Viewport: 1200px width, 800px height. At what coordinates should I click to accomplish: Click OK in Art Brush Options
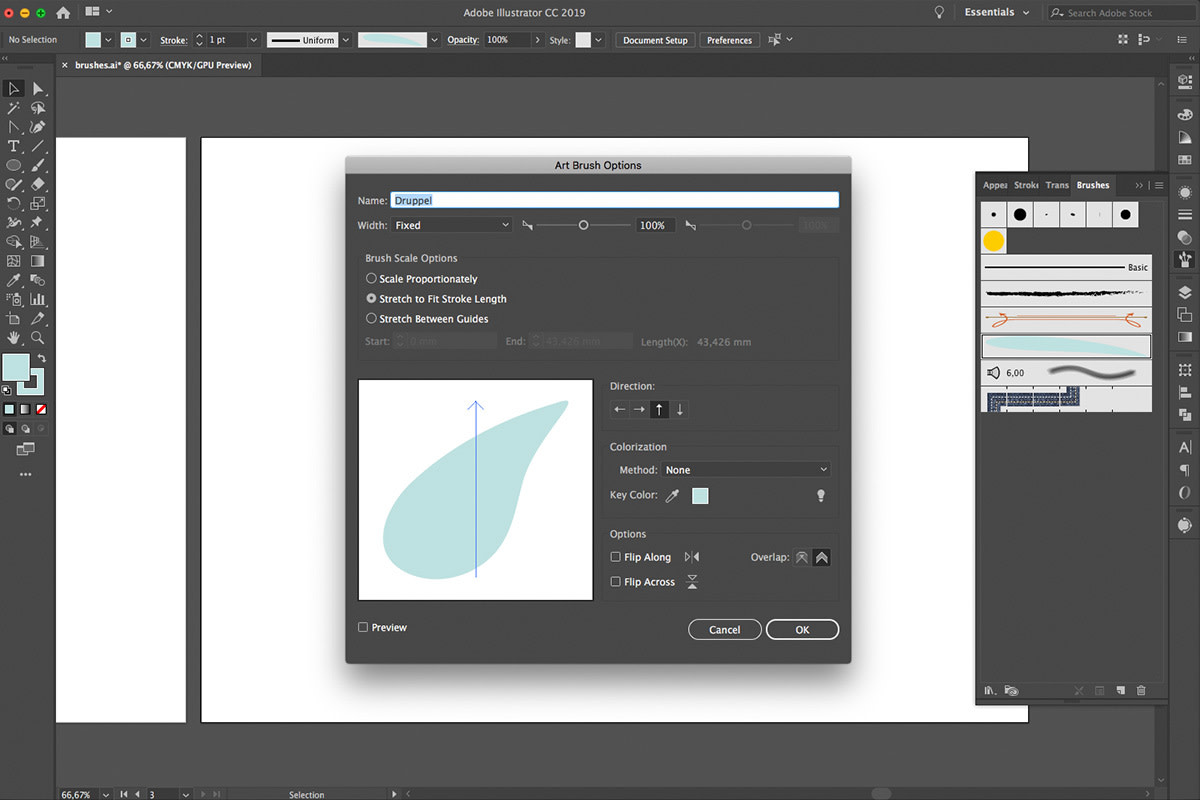tap(802, 630)
